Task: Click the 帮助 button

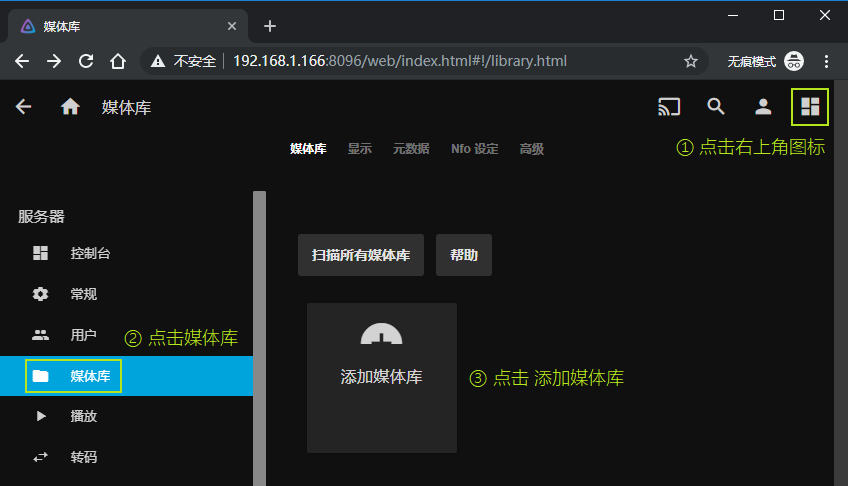Action: click(464, 255)
